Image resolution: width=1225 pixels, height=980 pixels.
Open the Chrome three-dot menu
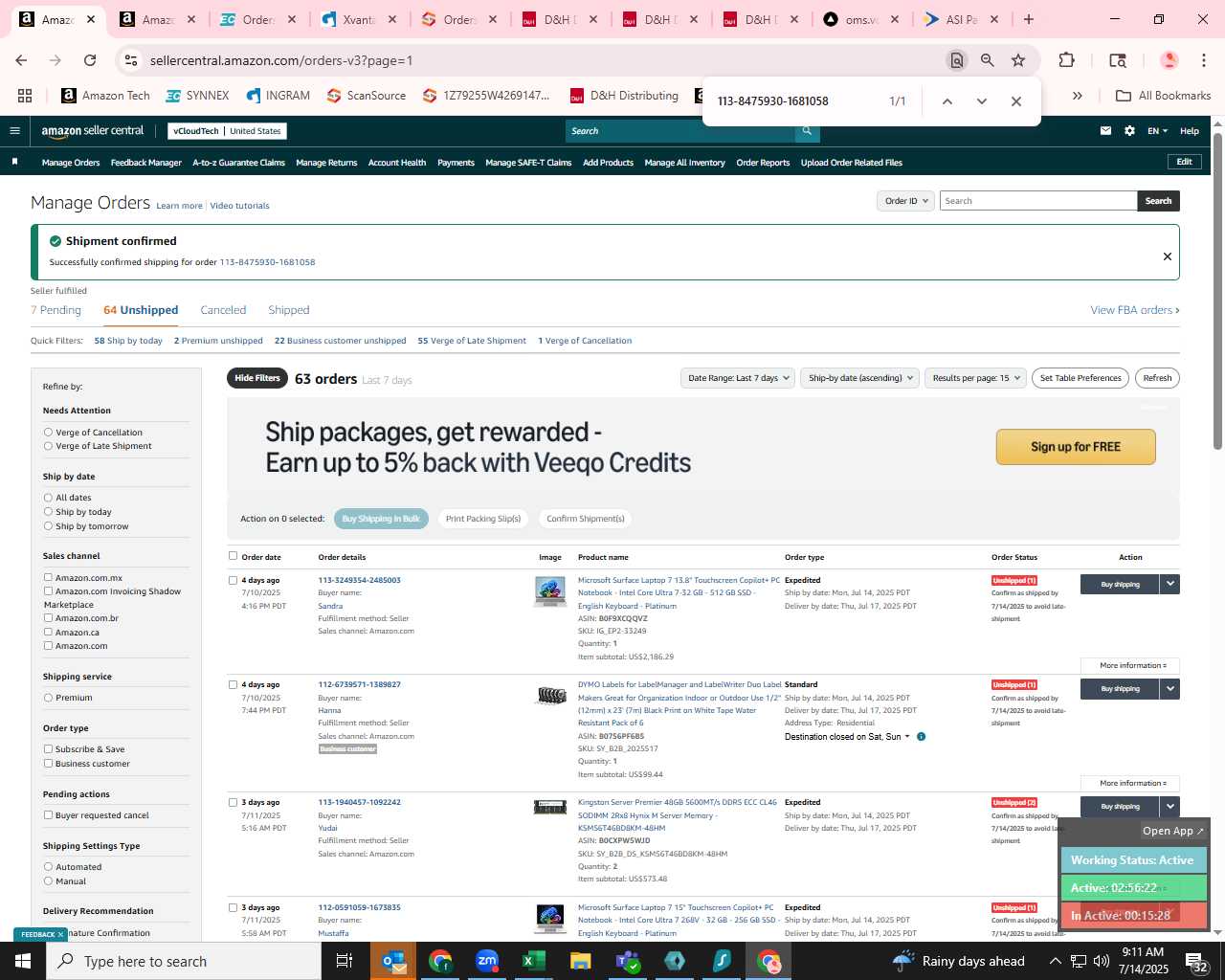1204,60
